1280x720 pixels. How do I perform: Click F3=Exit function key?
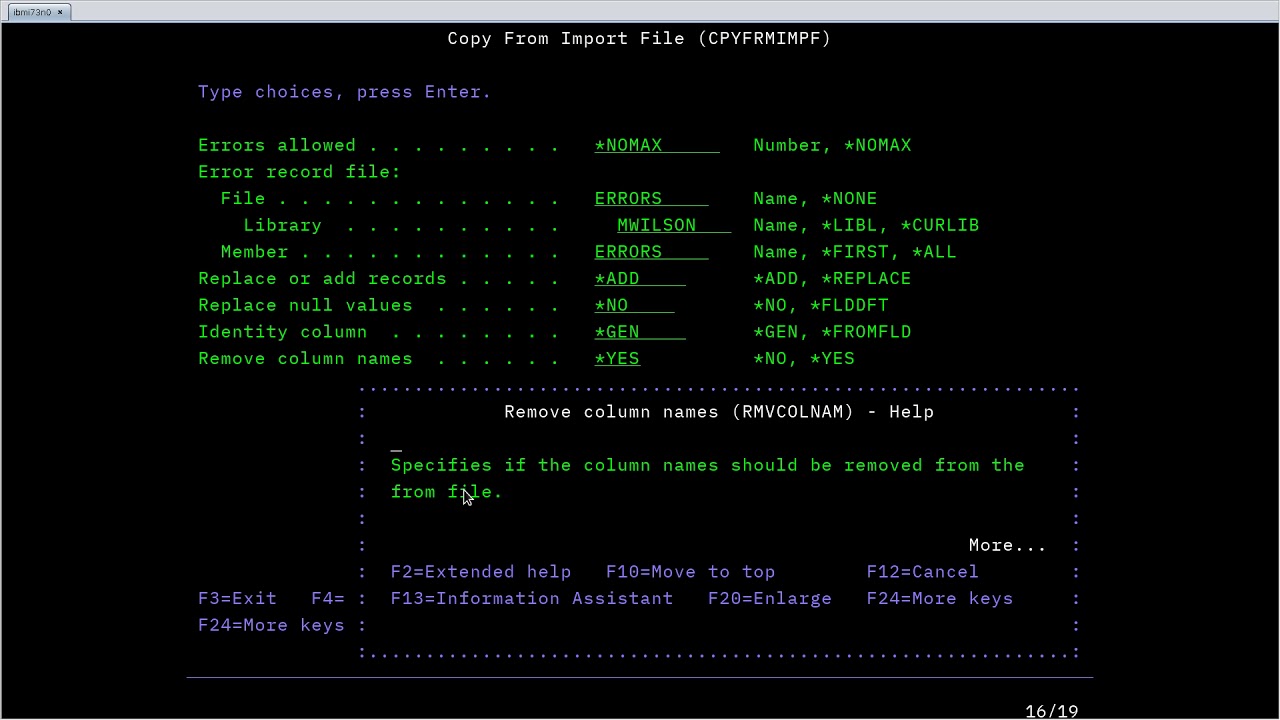point(237,599)
